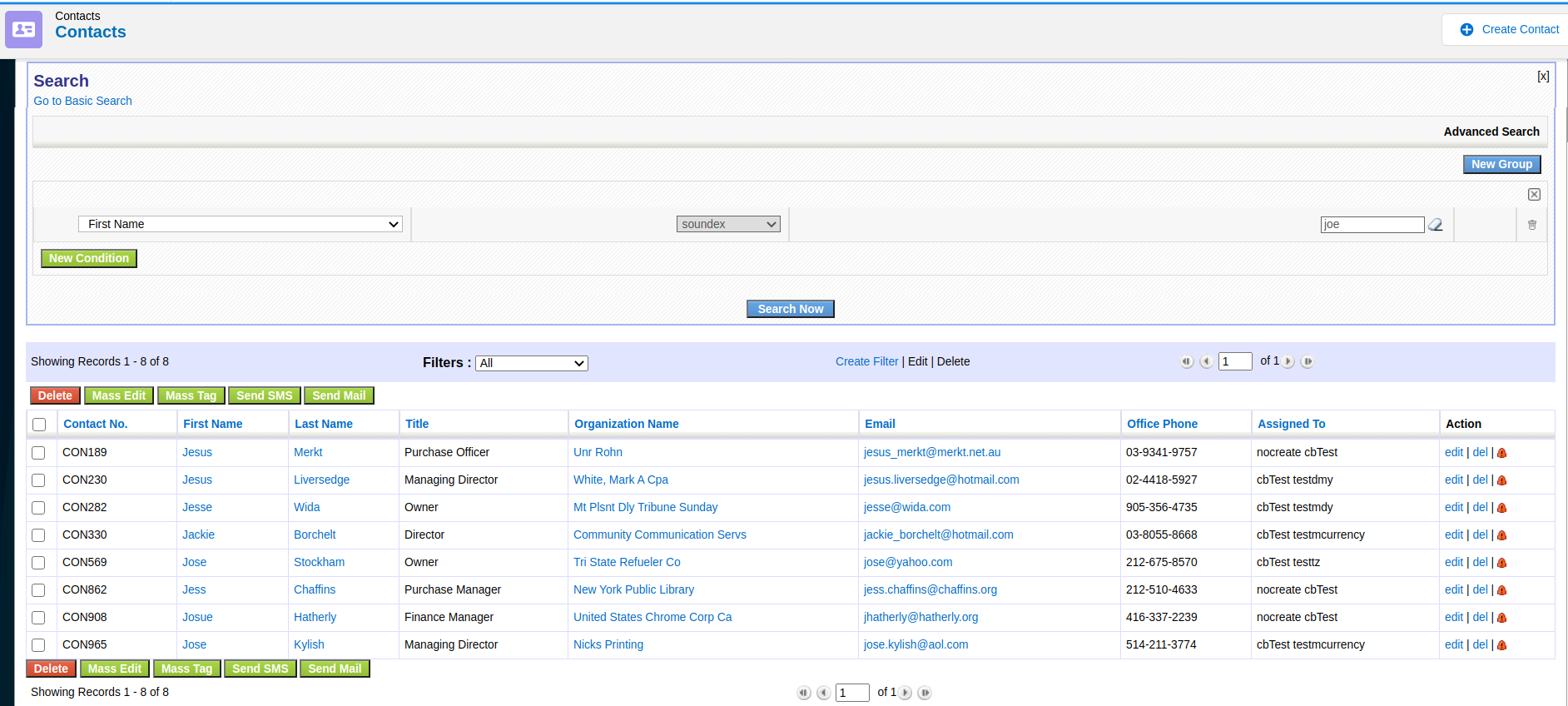Add a condition with New Condition button
This screenshot has width=1568, height=706.
[x=89, y=258]
